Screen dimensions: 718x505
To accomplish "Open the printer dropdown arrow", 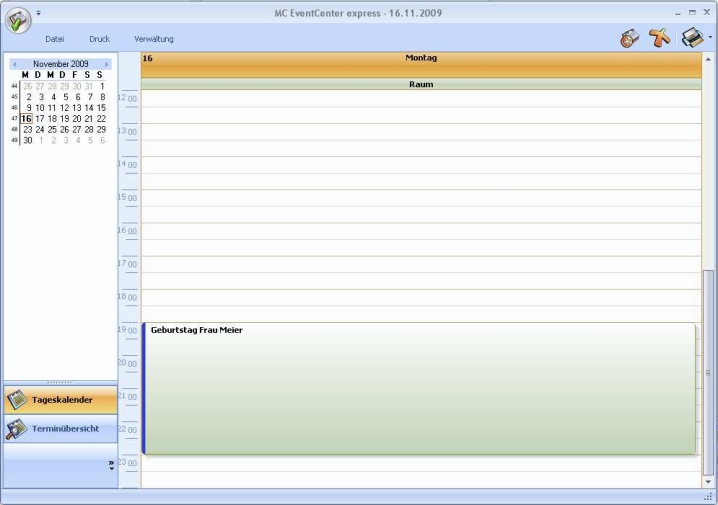I will [710, 39].
